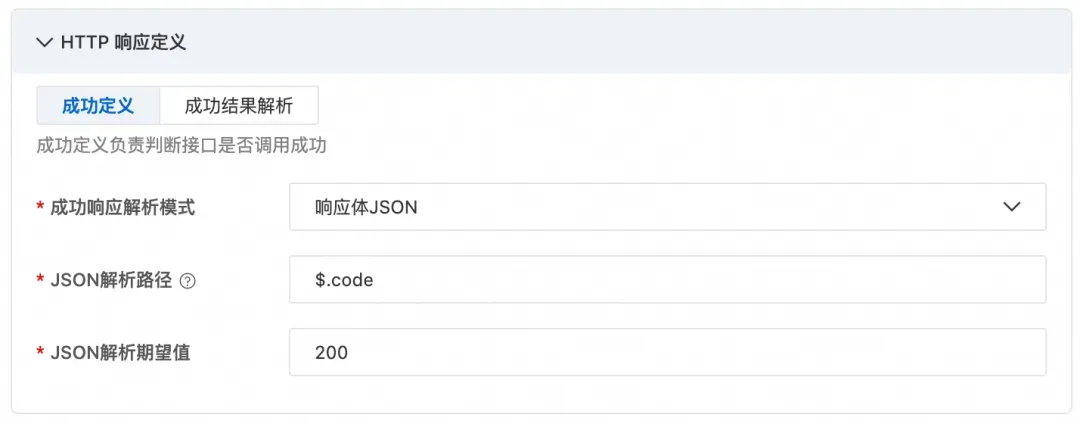
Task: Open the 成功结果解析 tab
Action: pyautogui.click(x=239, y=105)
